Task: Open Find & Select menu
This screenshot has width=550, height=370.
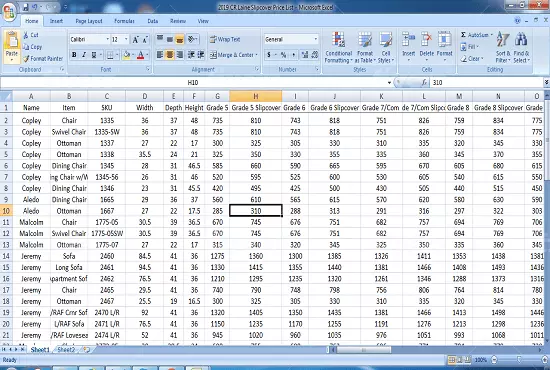Action: pyautogui.click(x=521, y=47)
